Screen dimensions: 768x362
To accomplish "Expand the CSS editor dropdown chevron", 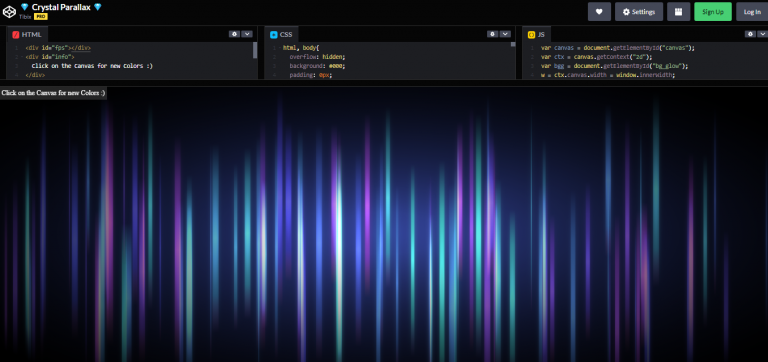I will [x=505, y=34].
